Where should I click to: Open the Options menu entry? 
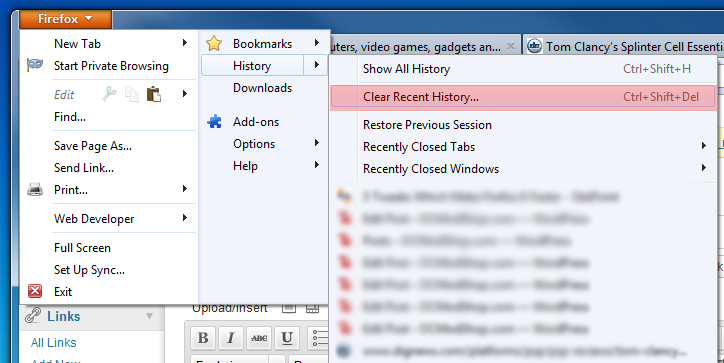tap(254, 144)
